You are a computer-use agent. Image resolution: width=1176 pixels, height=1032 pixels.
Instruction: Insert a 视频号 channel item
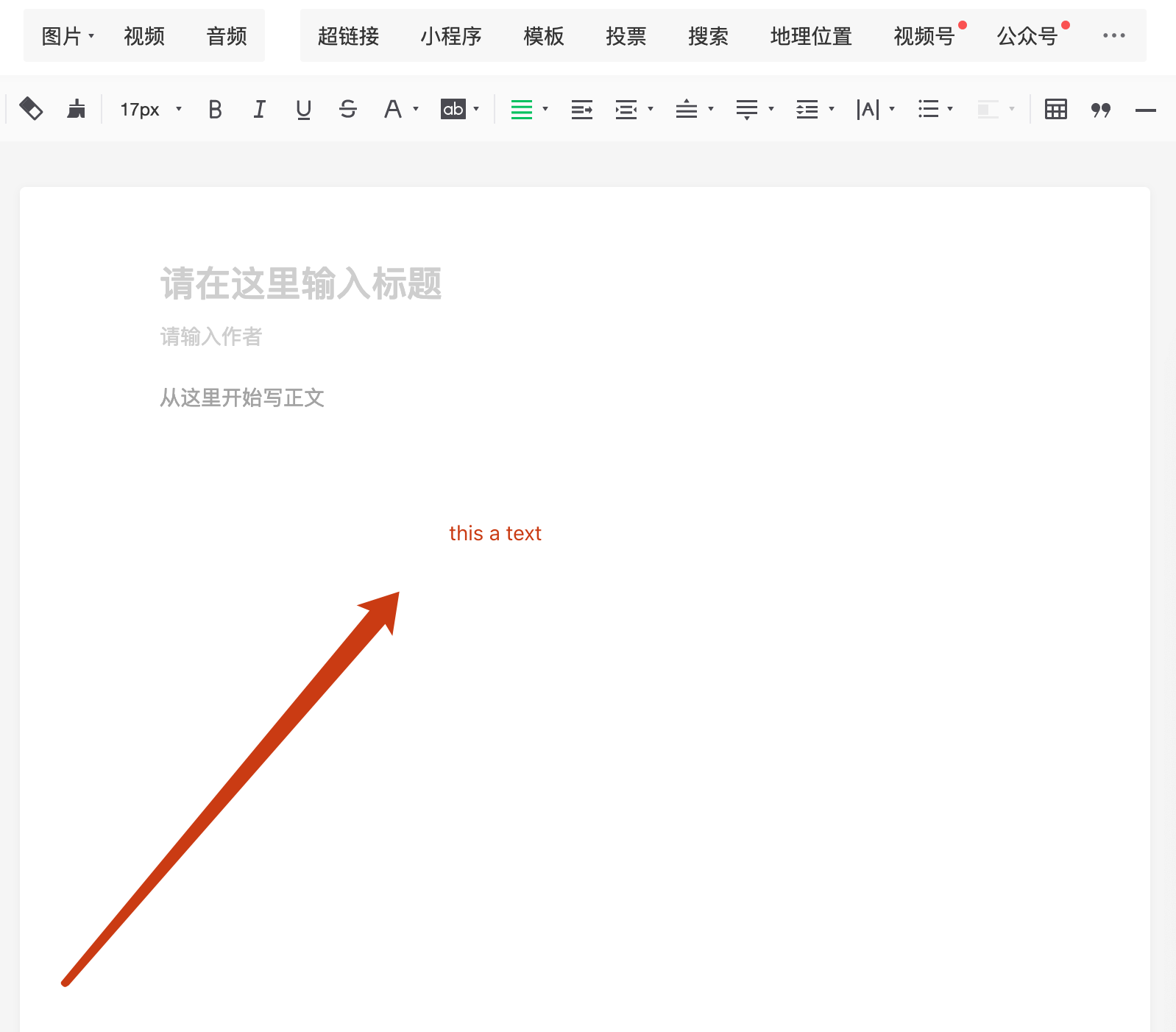924,35
